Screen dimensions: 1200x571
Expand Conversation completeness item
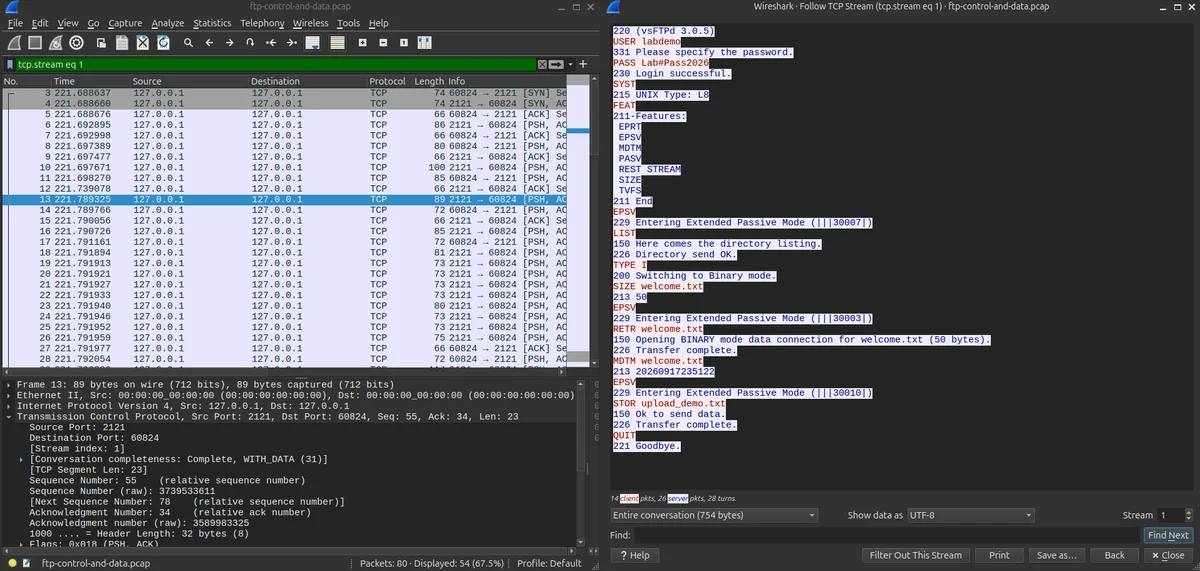click(x=22, y=459)
